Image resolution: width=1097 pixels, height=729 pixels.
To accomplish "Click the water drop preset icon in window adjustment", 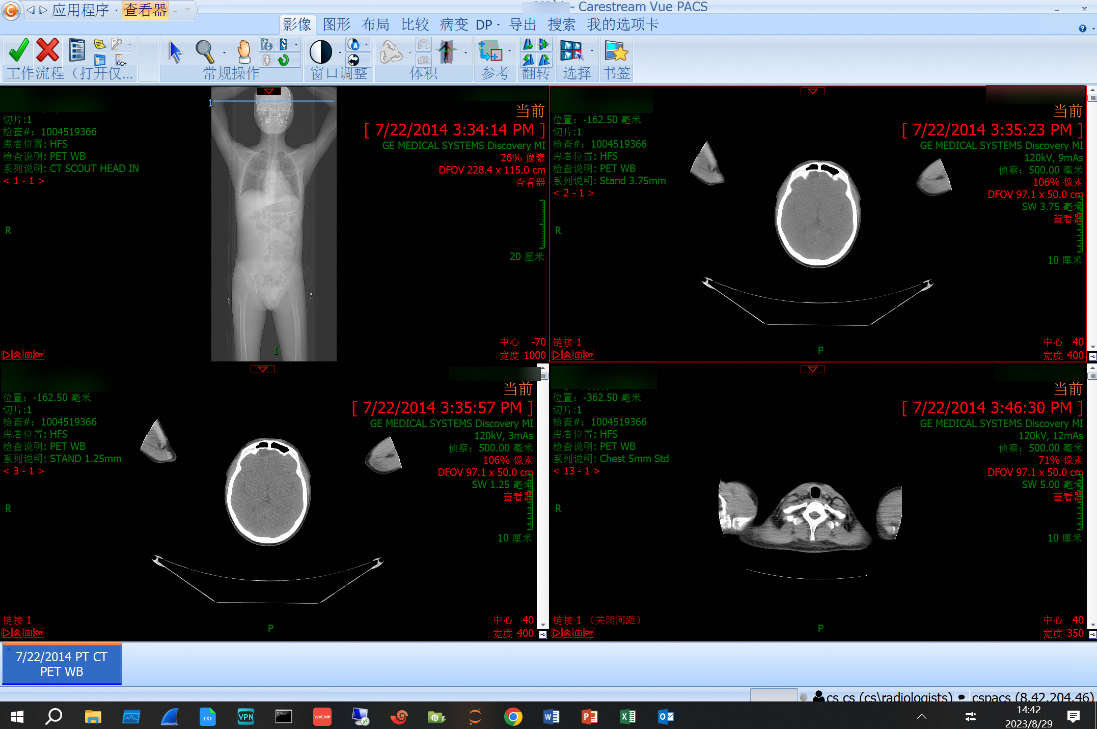I will [353, 45].
